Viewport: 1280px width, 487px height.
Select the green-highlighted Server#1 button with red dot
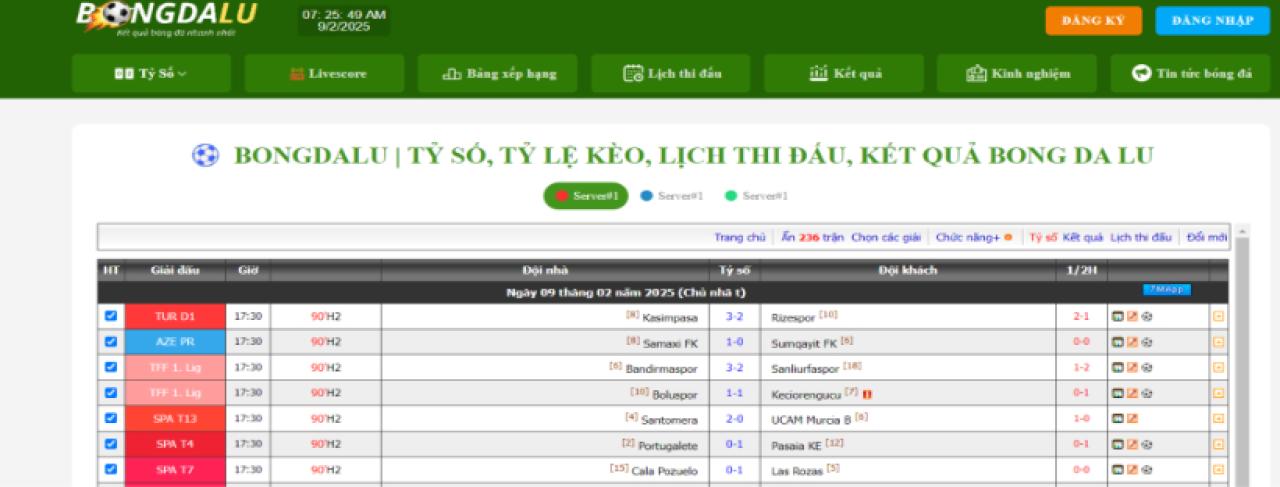coord(586,196)
